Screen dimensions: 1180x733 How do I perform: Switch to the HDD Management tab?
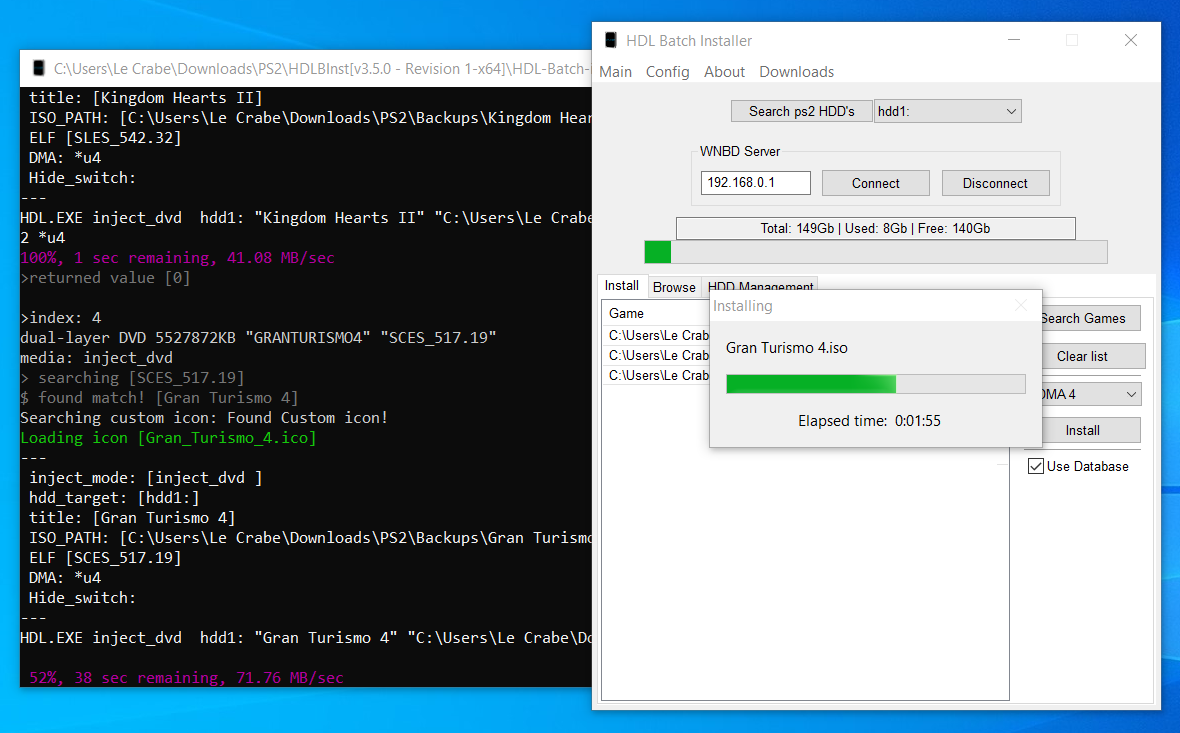[x=760, y=285]
